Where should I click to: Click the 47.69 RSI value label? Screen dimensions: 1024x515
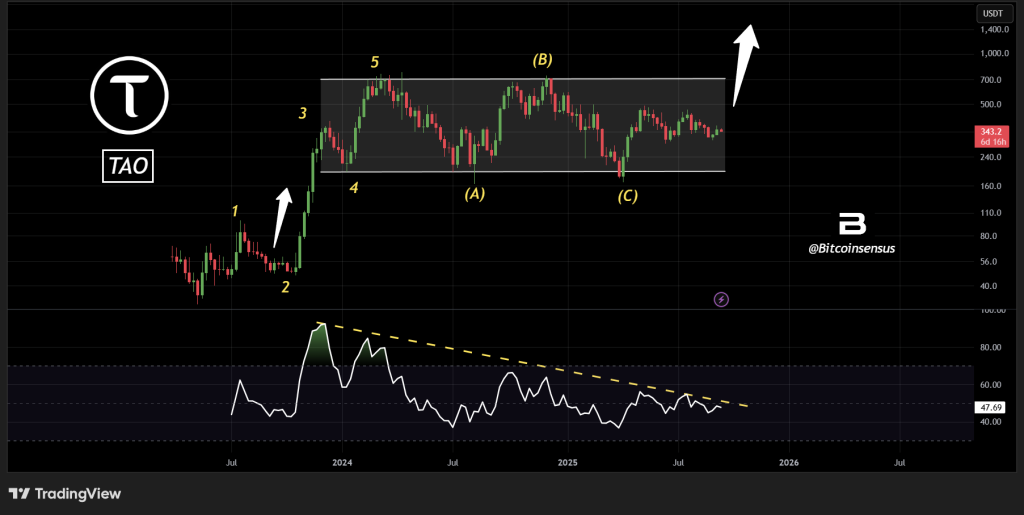point(989,408)
